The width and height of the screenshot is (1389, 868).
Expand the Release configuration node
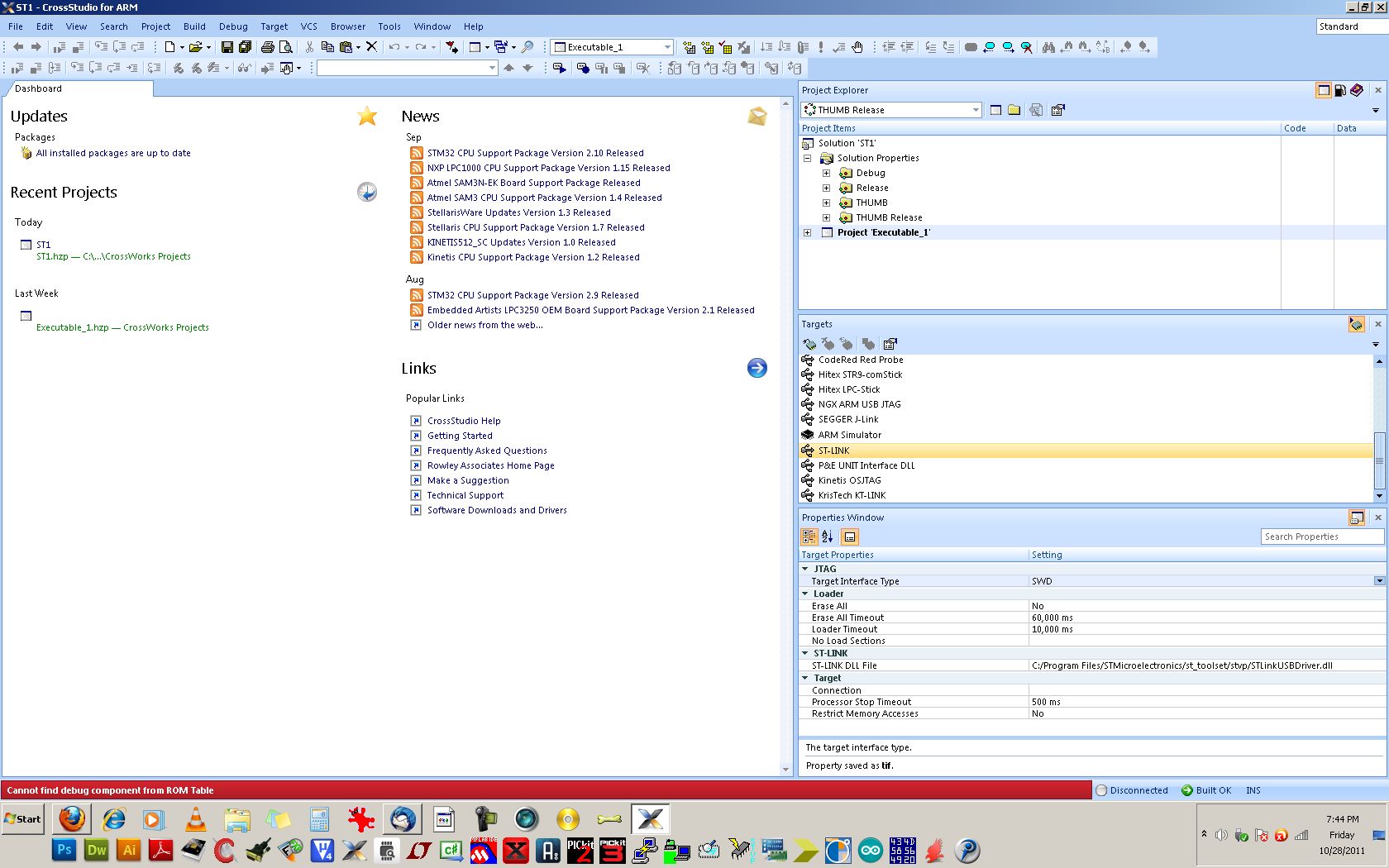coord(826,188)
